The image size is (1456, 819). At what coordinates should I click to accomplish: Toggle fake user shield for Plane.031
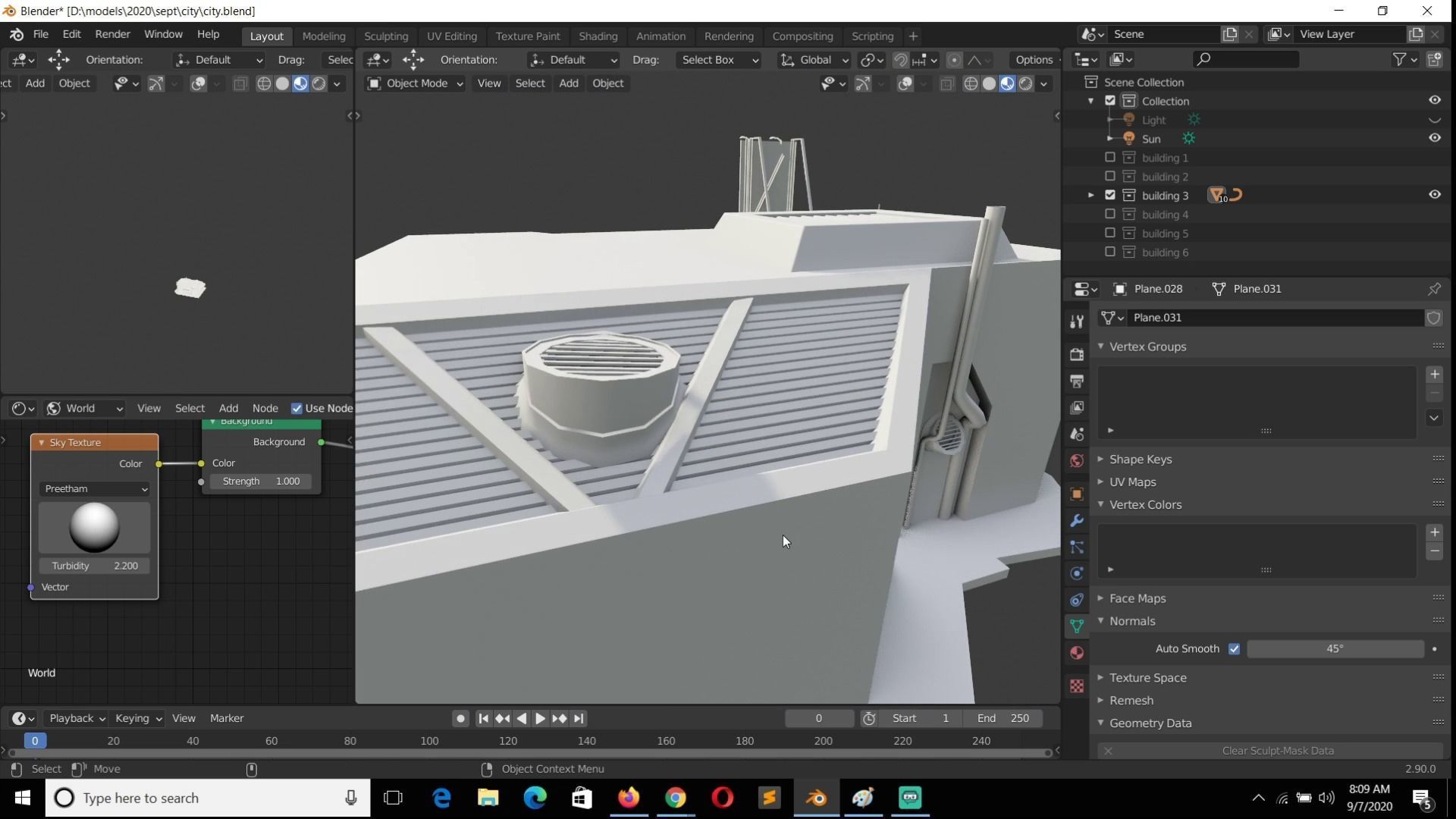tap(1433, 318)
